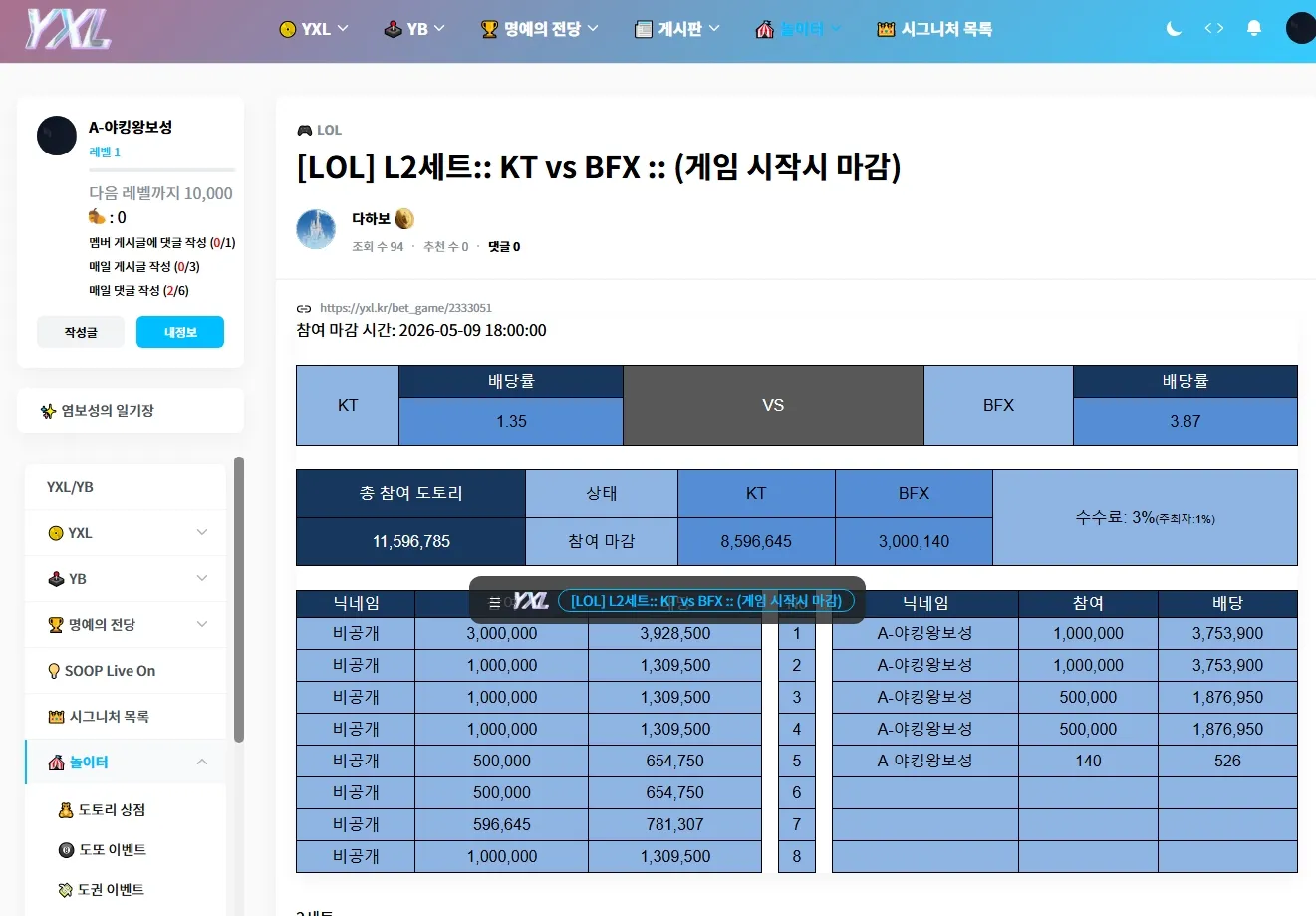Click the BFX team cell in the VS odds table
The height and width of the screenshot is (916, 1316).
tap(998, 405)
